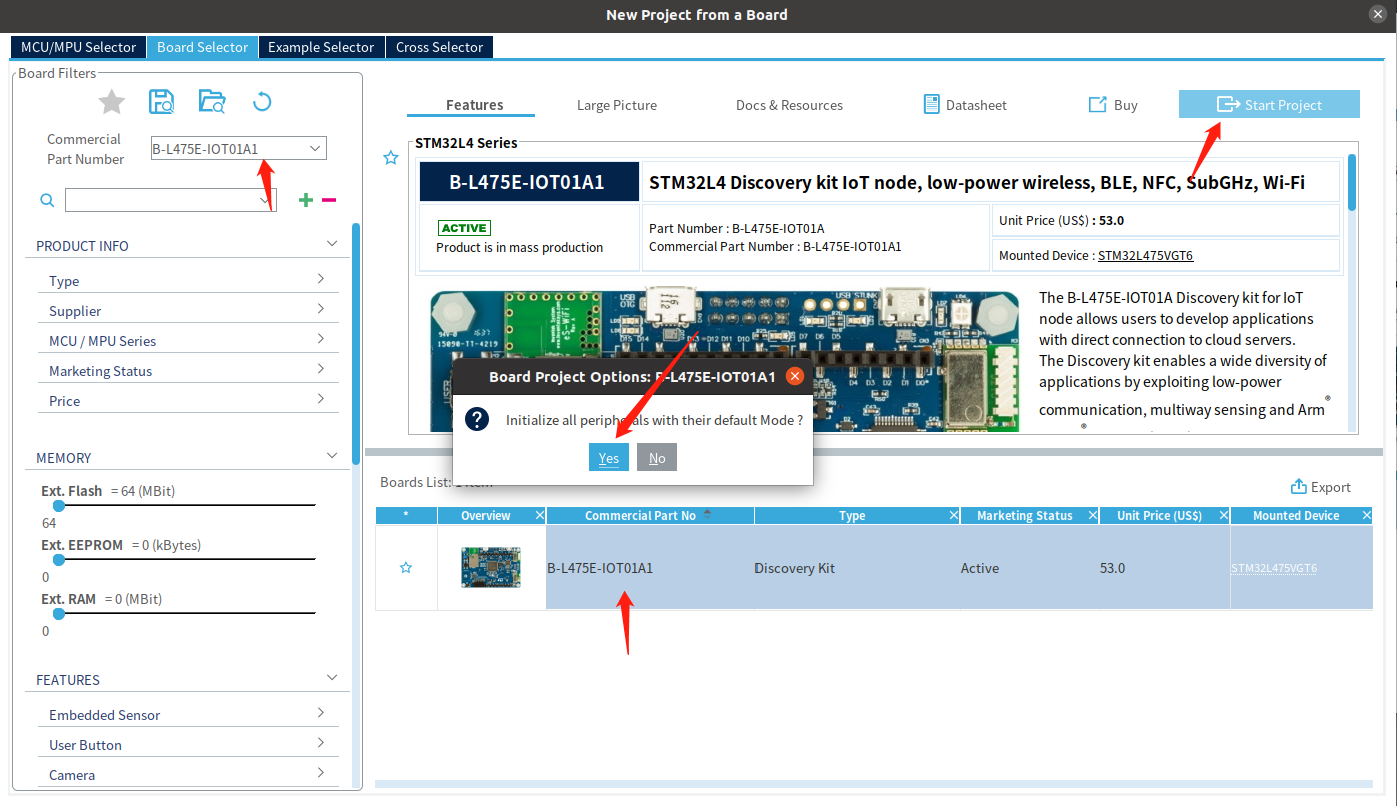The image size is (1397, 806).
Task: Click the board details vertical scrollbar
Action: click(1353, 181)
